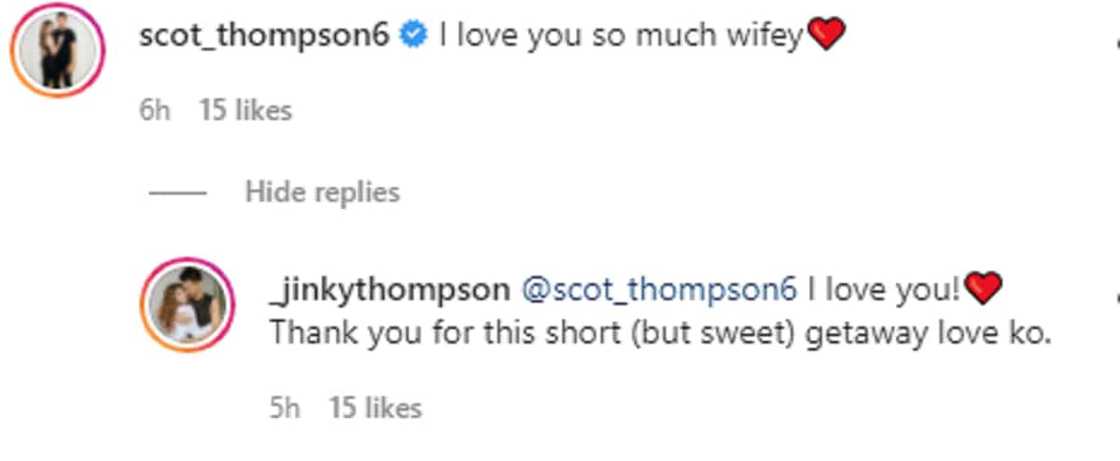1120x461 pixels.
Task: Click the _jinkythompson username
Action: coord(389,290)
